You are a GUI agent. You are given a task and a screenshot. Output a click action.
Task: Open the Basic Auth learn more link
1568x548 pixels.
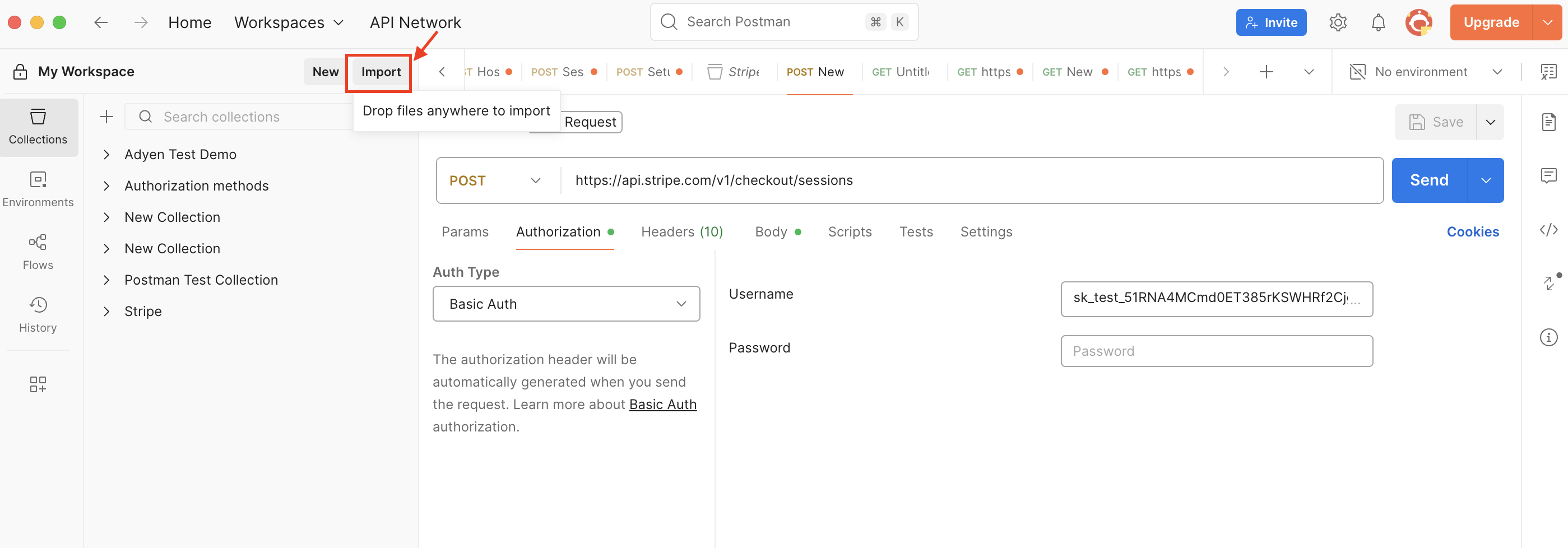[663, 405]
